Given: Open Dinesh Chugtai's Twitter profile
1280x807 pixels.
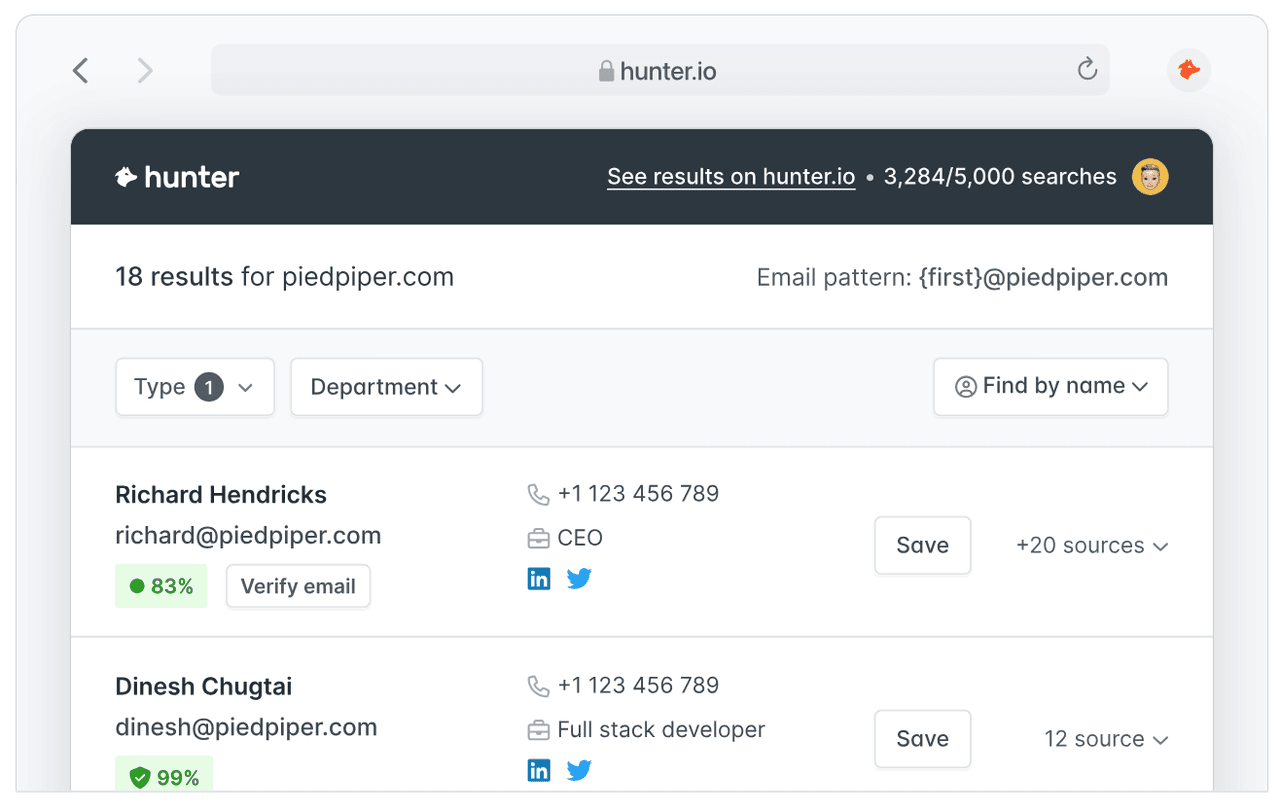Looking at the screenshot, I should tap(579, 770).
